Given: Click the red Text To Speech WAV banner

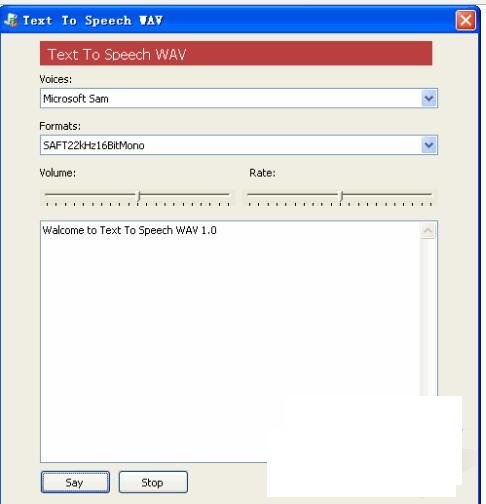Looking at the screenshot, I should 236,53.
